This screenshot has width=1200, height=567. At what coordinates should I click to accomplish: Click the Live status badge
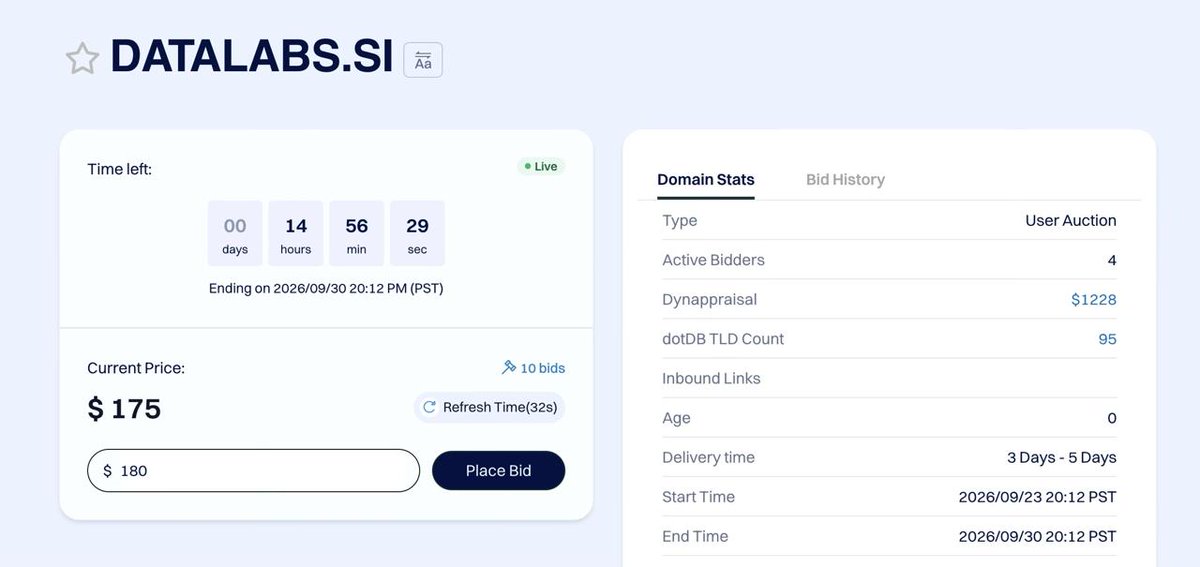(x=541, y=166)
